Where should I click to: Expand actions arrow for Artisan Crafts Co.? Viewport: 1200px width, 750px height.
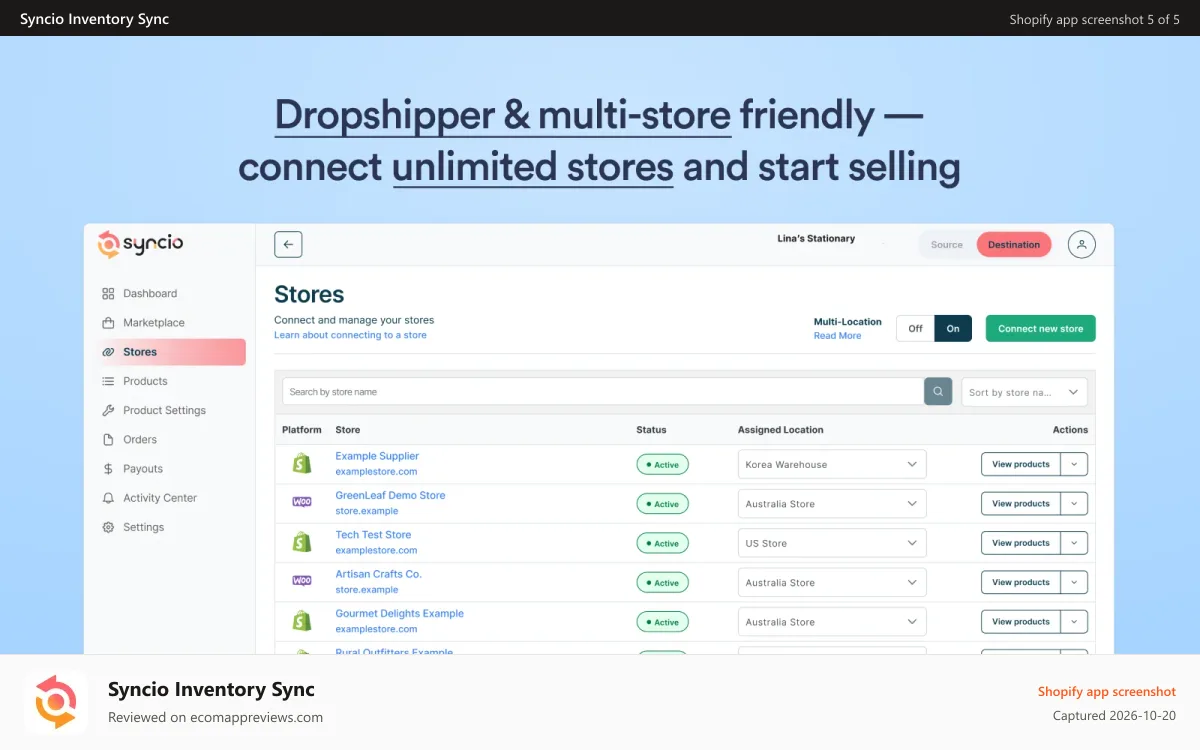(x=1074, y=582)
